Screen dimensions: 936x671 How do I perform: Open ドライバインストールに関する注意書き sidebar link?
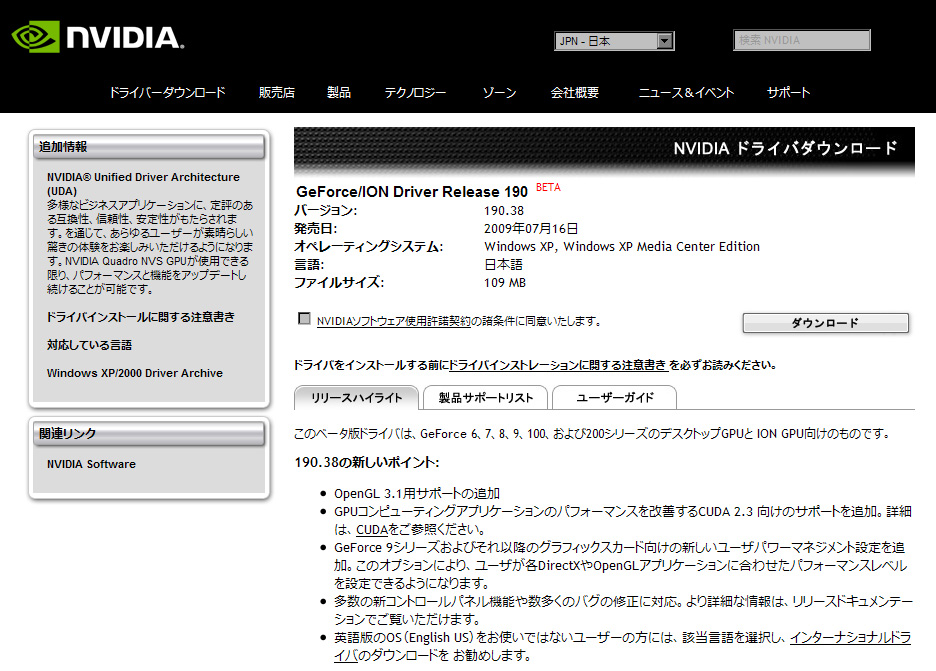pos(141,317)
